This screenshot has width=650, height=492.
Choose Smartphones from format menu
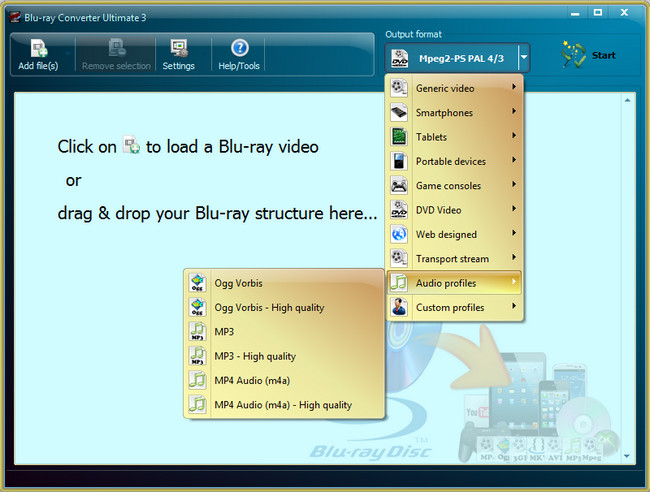(454, 112)
